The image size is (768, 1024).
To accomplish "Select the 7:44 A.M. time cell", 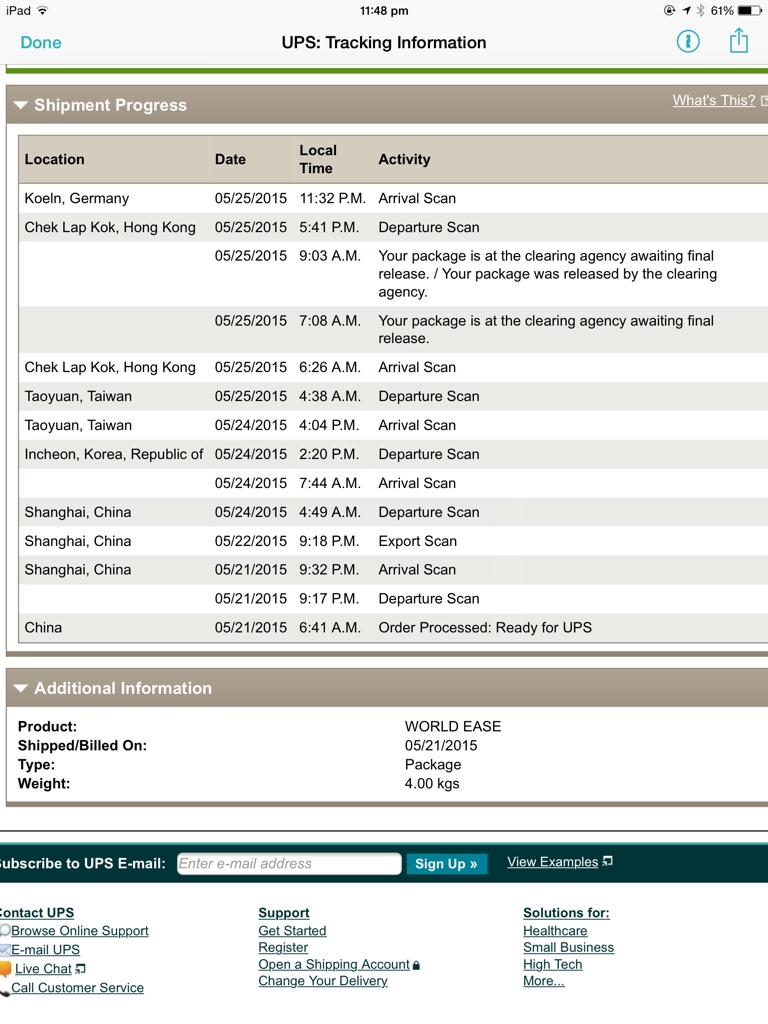I will 330,483.
